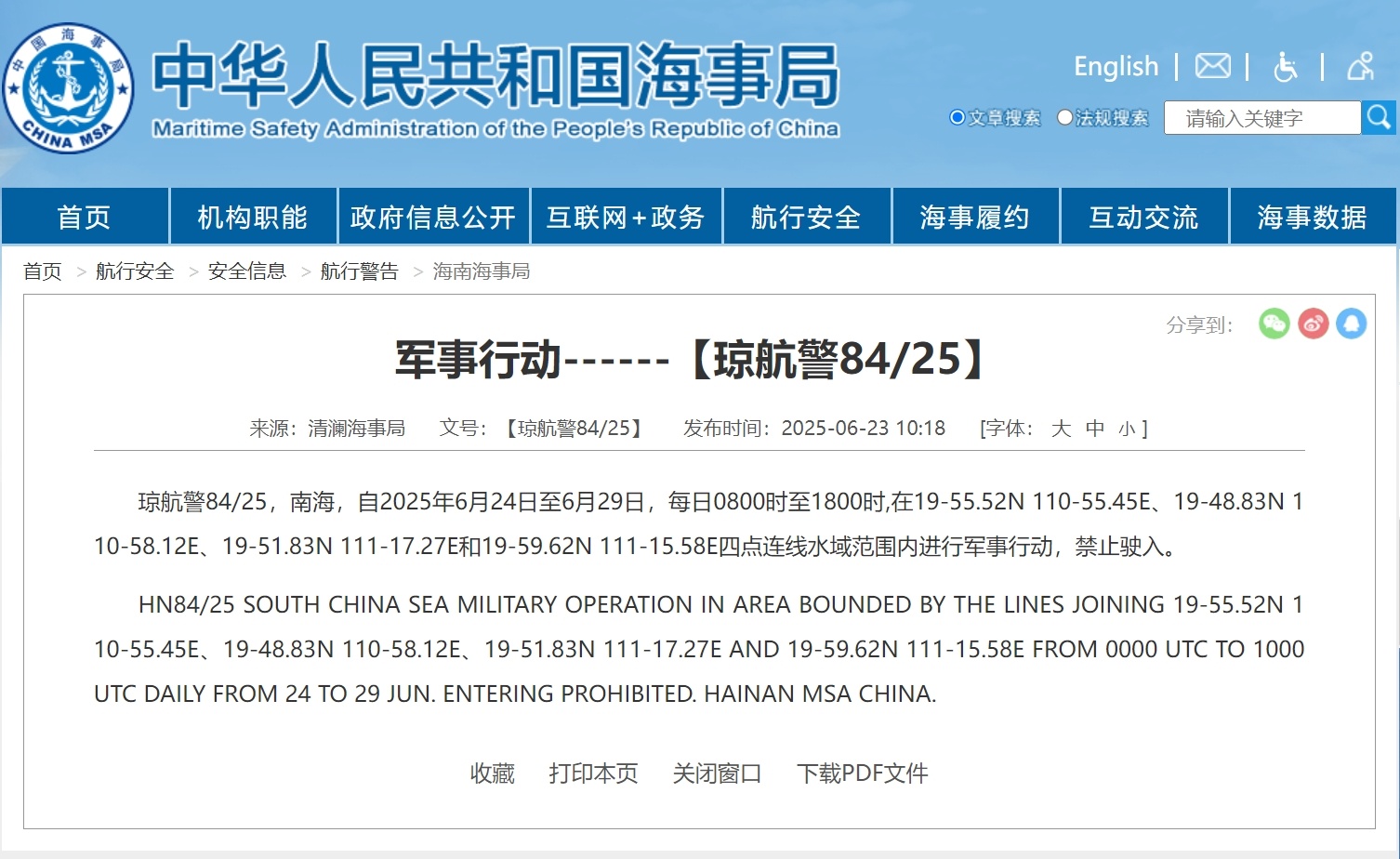Expand the 机构职能 navigation menu

coord(252,217)
